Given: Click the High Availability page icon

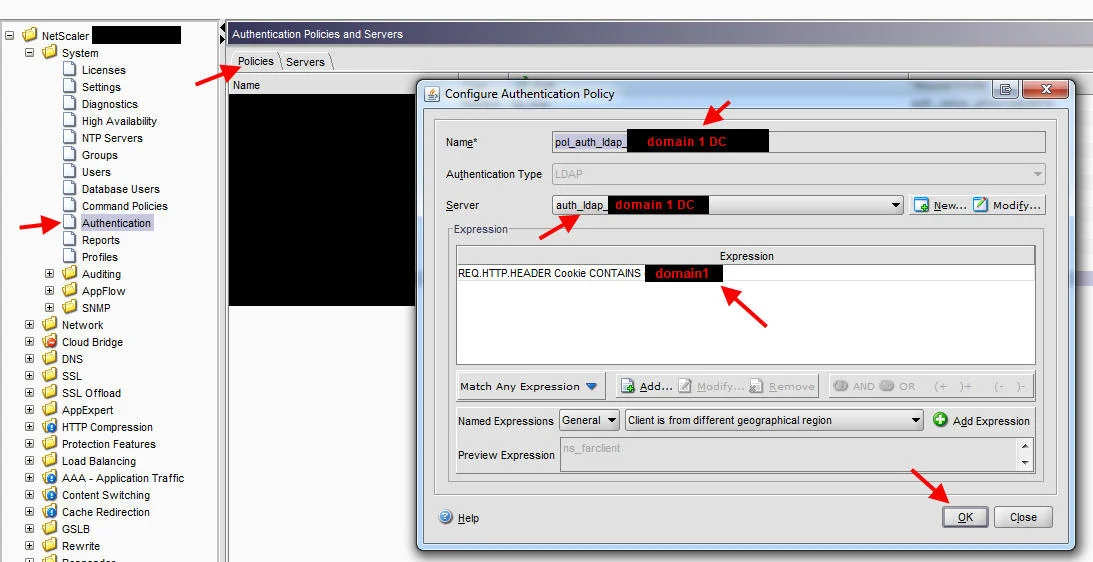Looking at the screenshot, I should coord(69,120).
